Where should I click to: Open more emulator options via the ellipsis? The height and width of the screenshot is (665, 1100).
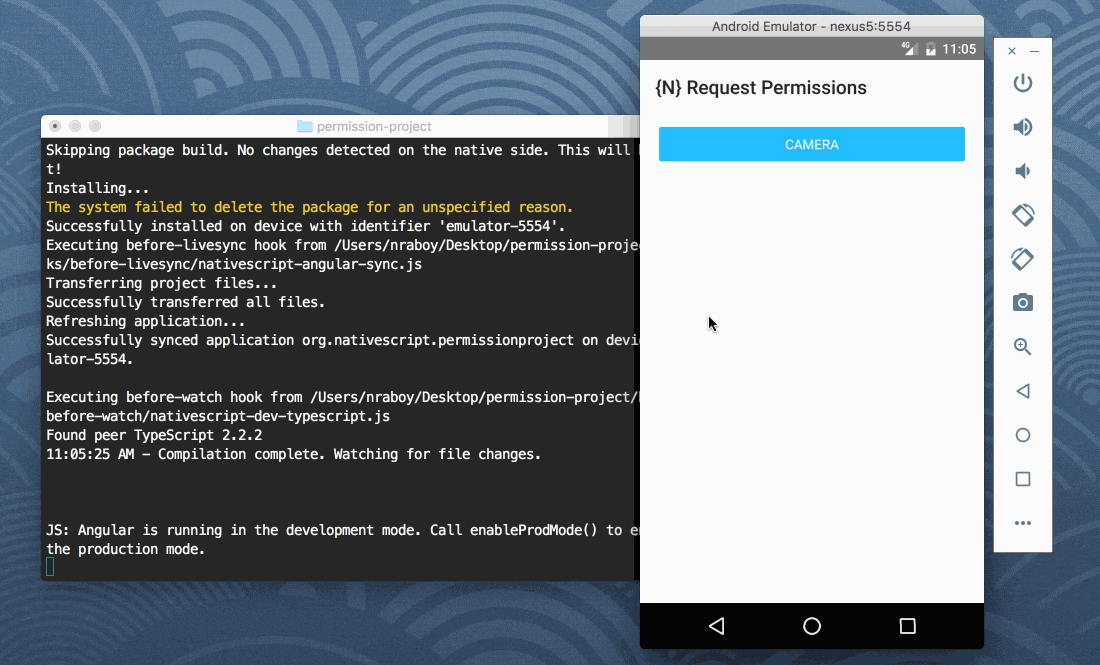[1022, 522]
